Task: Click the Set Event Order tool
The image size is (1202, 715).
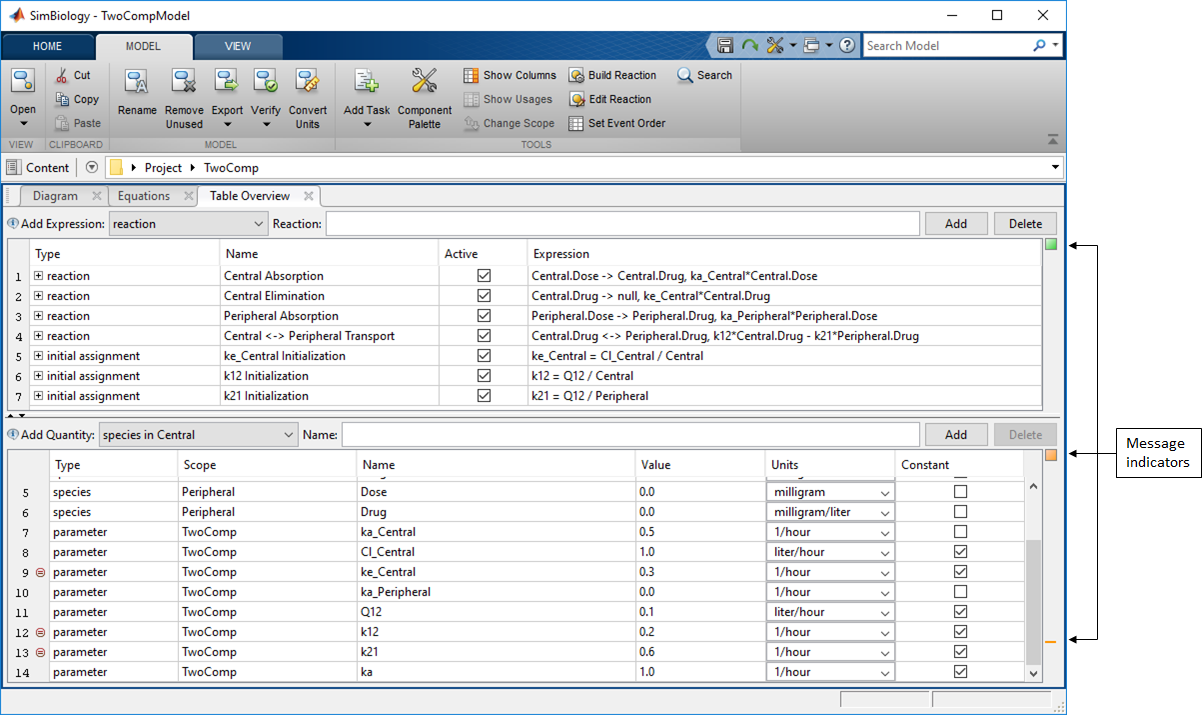Action: point(617,123)
